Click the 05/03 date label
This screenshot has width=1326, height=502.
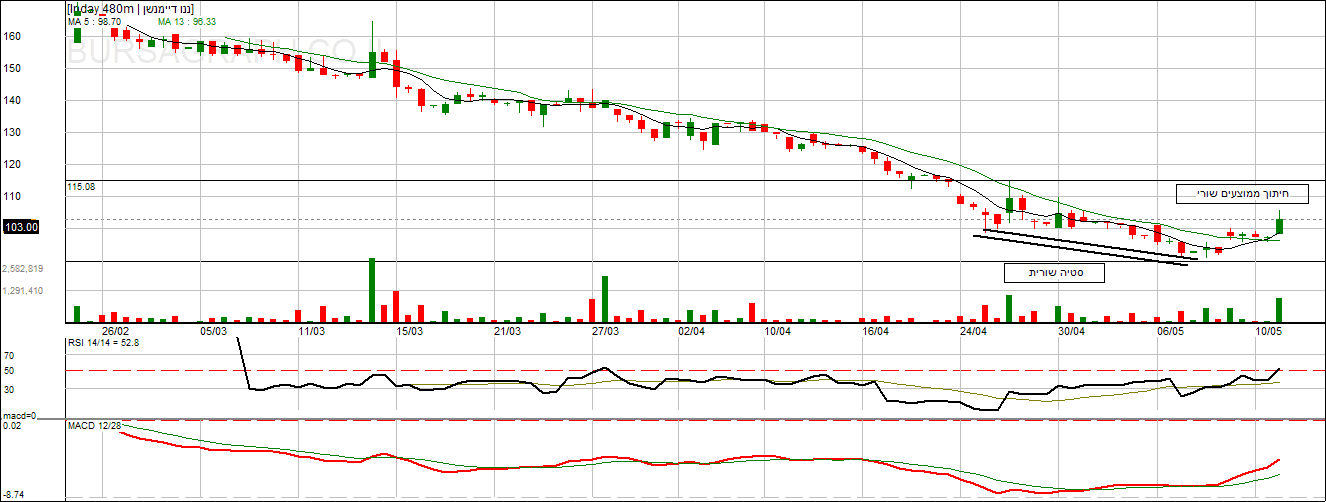tap(213, 330)
